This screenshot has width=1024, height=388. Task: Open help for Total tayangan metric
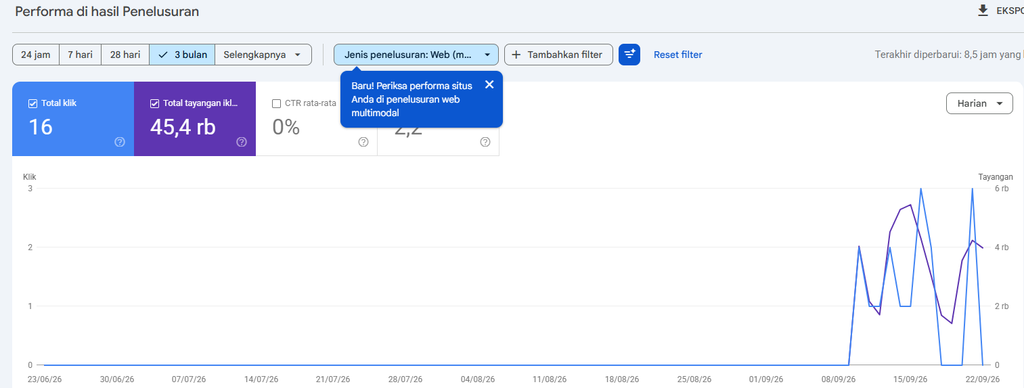[x=242, y=142]
